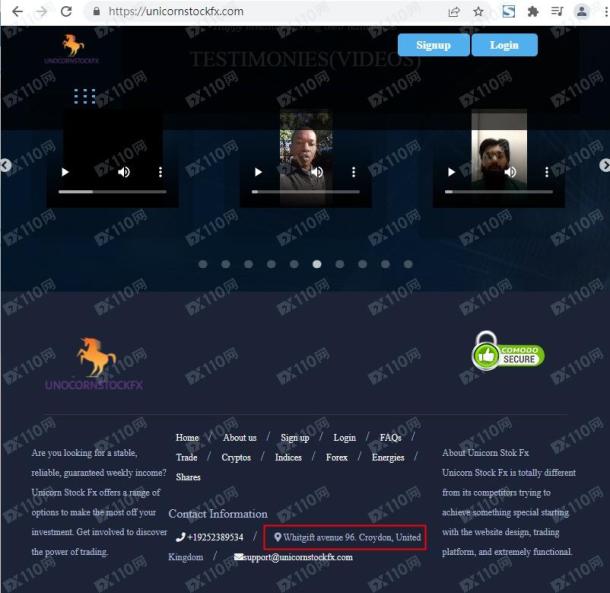Click the header Unicorn logo
The height and width of the screenshot is (593, 610).
coord(72,49)
